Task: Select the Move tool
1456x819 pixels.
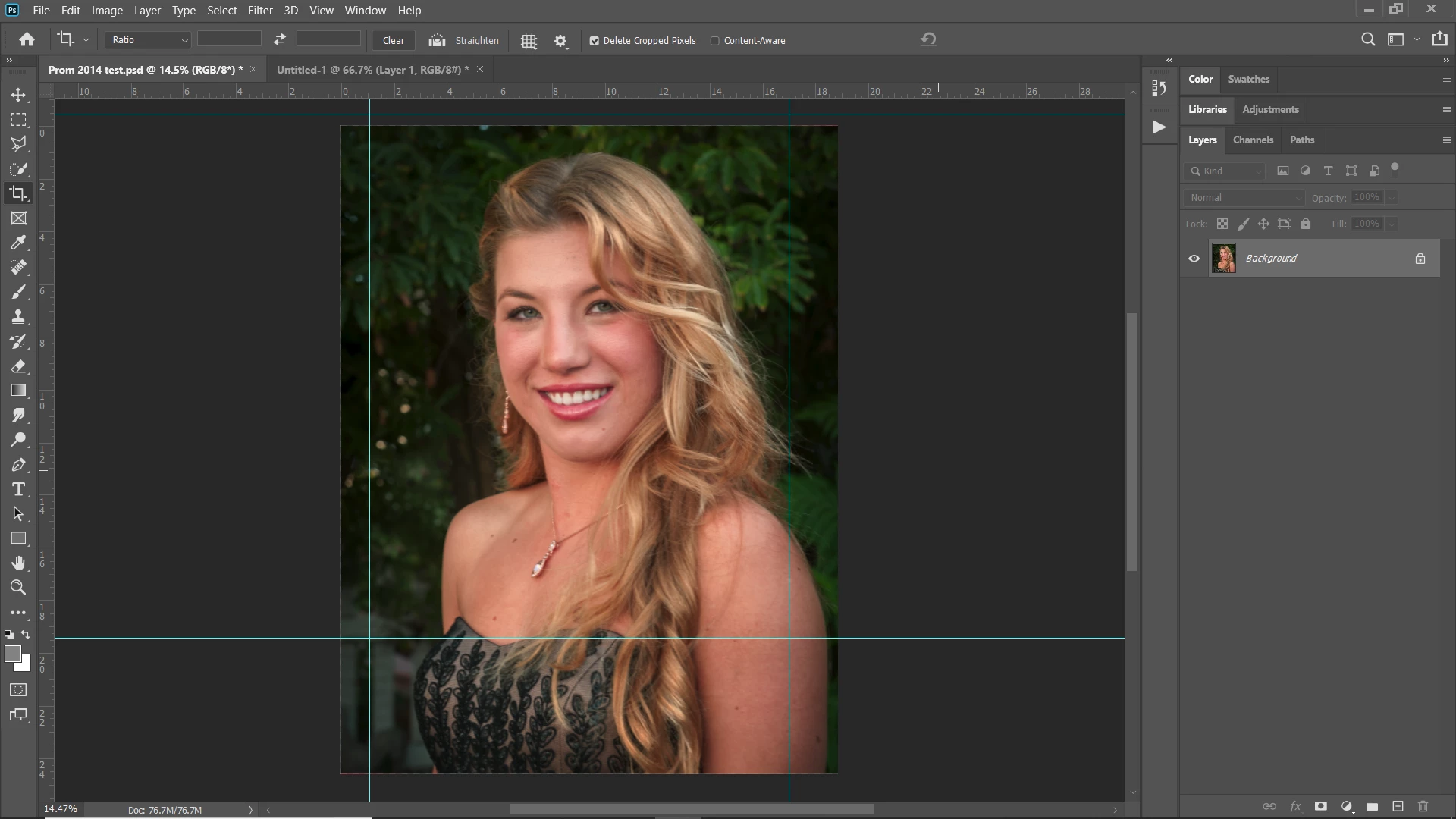Action: [x=18, y=95]
